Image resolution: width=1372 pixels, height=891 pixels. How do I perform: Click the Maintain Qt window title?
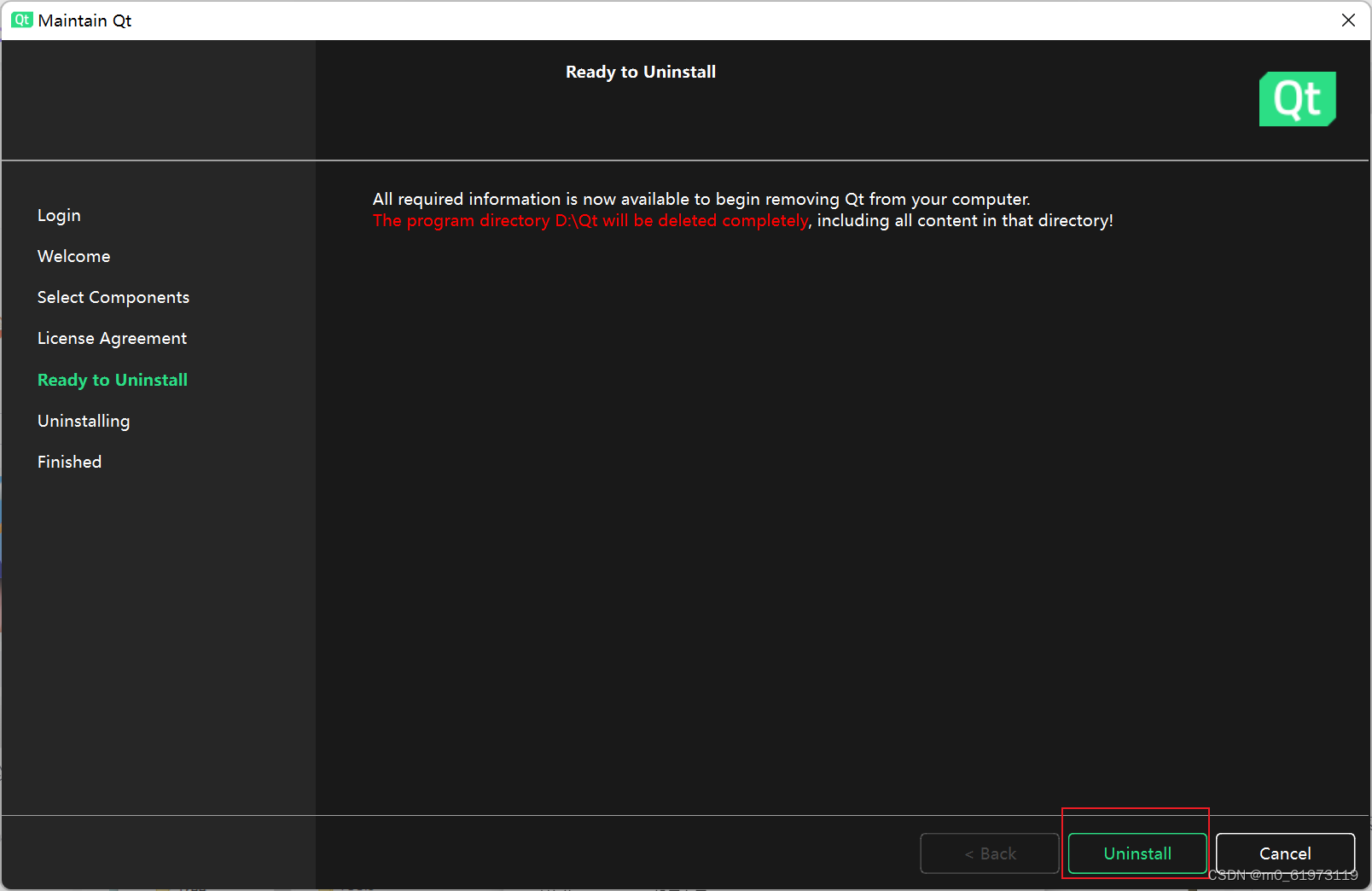tap(84, 20)
